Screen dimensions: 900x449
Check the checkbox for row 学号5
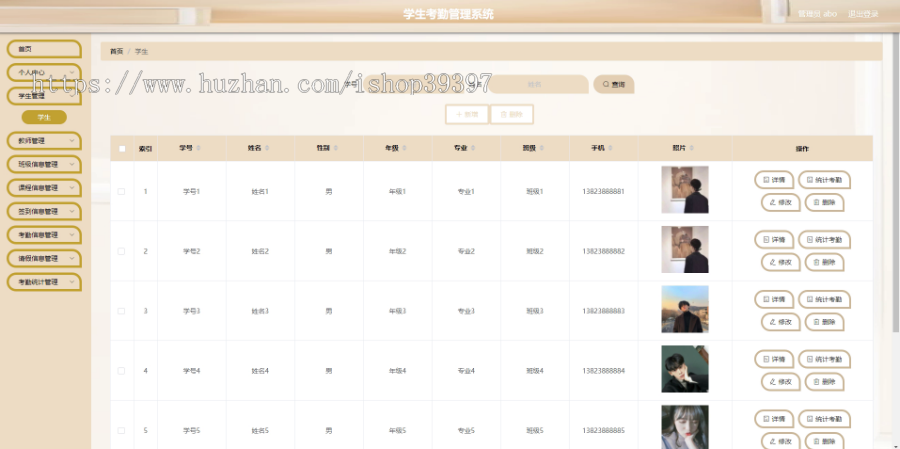pyautogui.click(x=121, y=430)
